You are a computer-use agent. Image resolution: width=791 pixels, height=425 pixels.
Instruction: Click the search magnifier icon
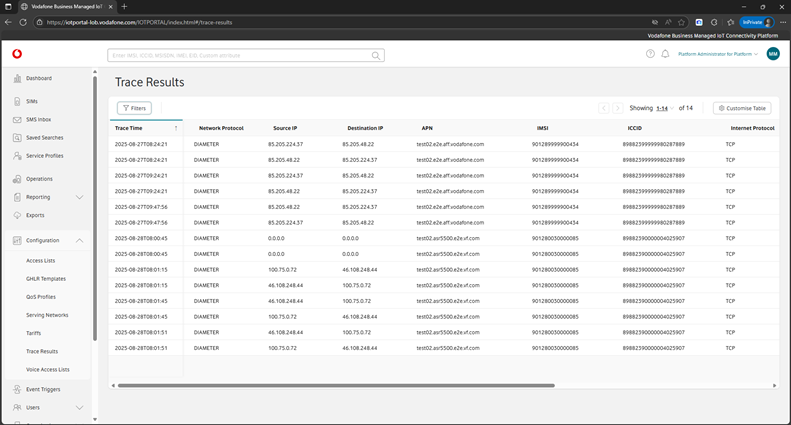point(376,56)
